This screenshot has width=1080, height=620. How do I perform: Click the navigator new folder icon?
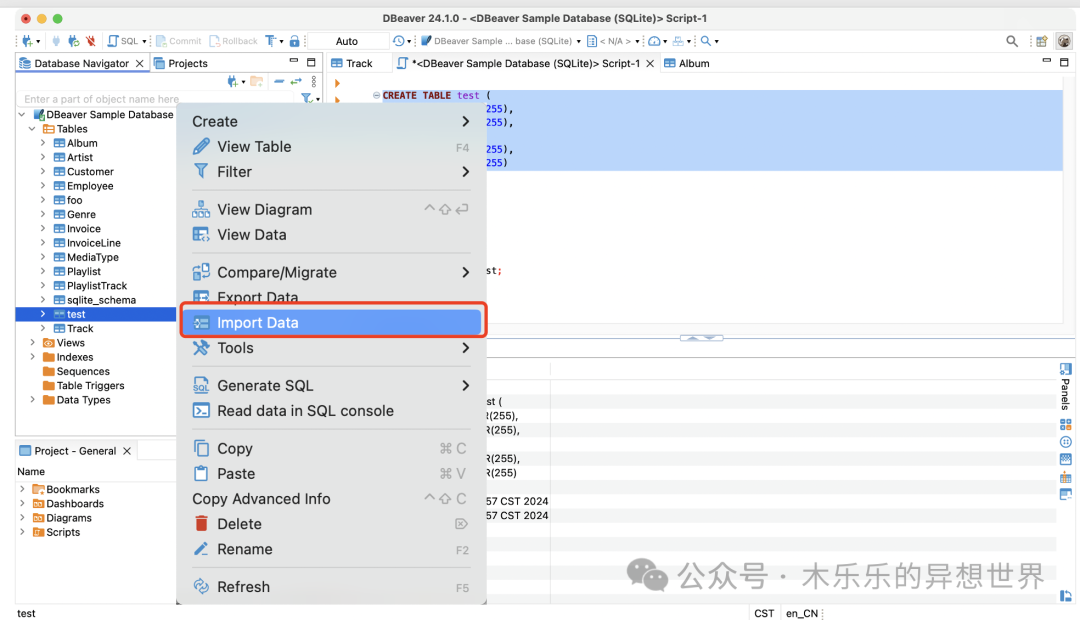pos(256,82)
